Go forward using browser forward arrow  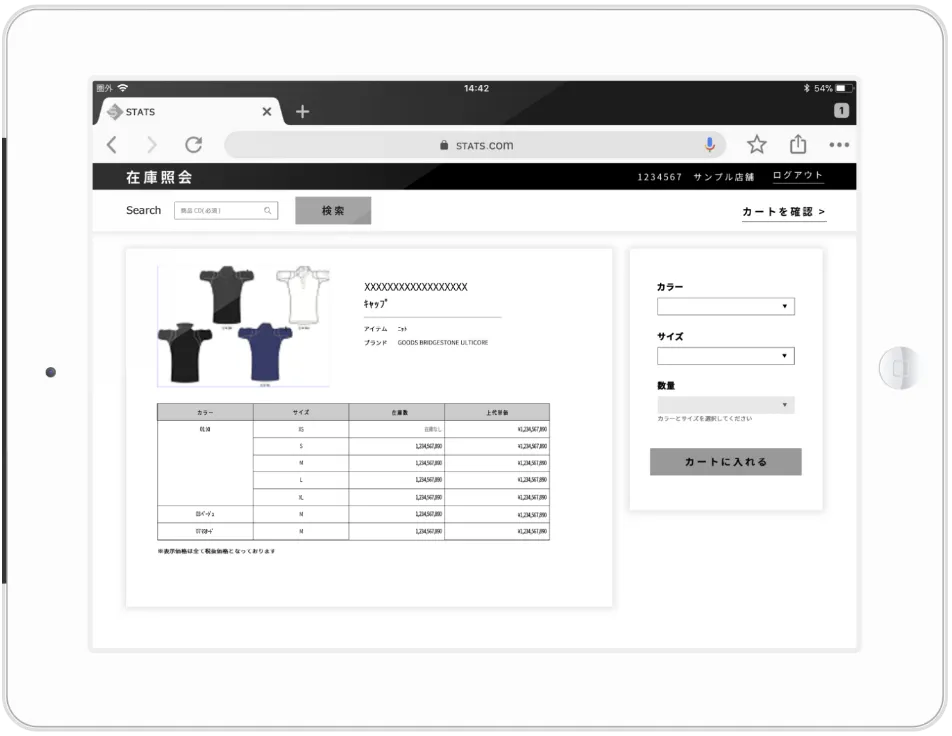(x=152, y=145)
